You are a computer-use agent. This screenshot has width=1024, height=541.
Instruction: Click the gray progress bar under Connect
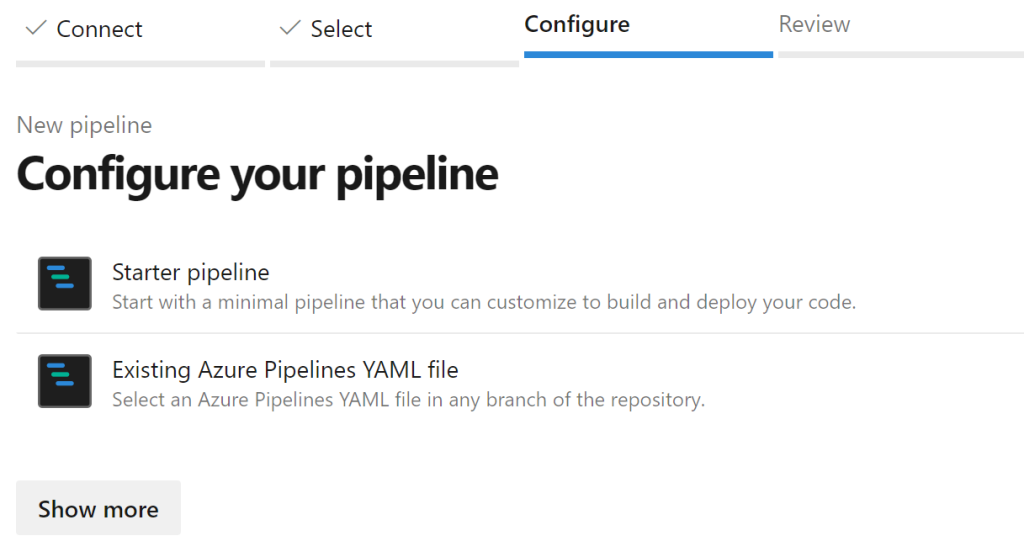tap(140, 64)
